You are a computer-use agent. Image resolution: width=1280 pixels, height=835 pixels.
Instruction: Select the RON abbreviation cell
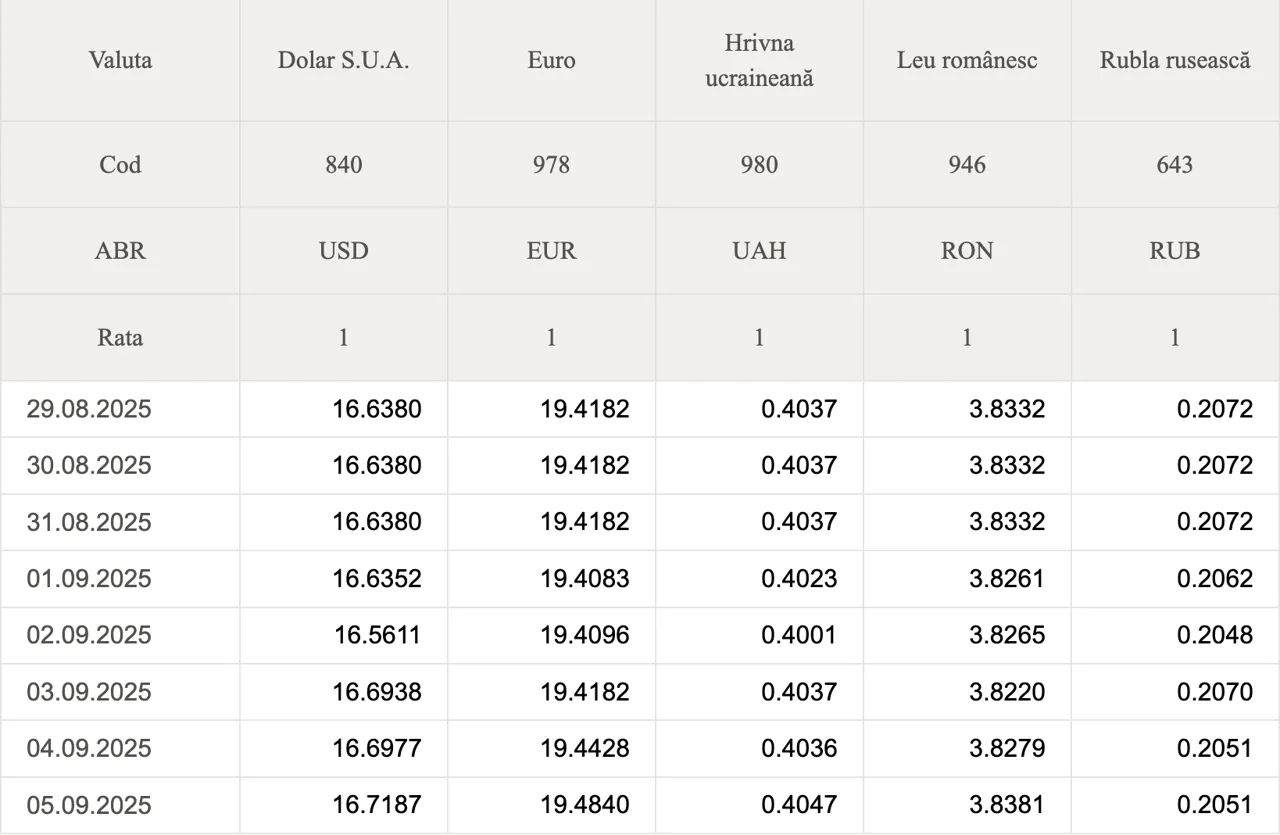click(x=967, y=251)
